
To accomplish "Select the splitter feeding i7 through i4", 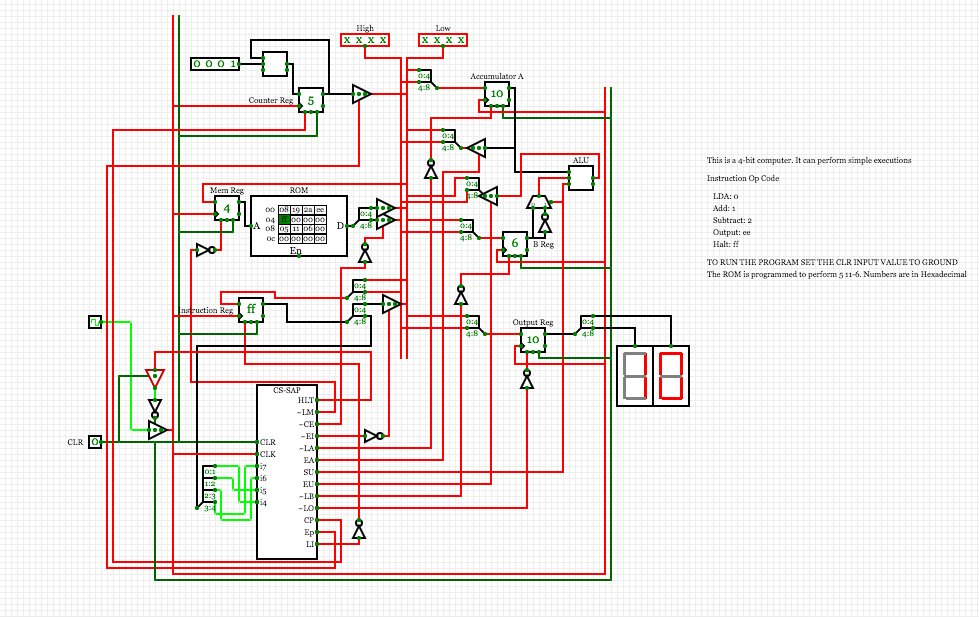I will (206, 488).
